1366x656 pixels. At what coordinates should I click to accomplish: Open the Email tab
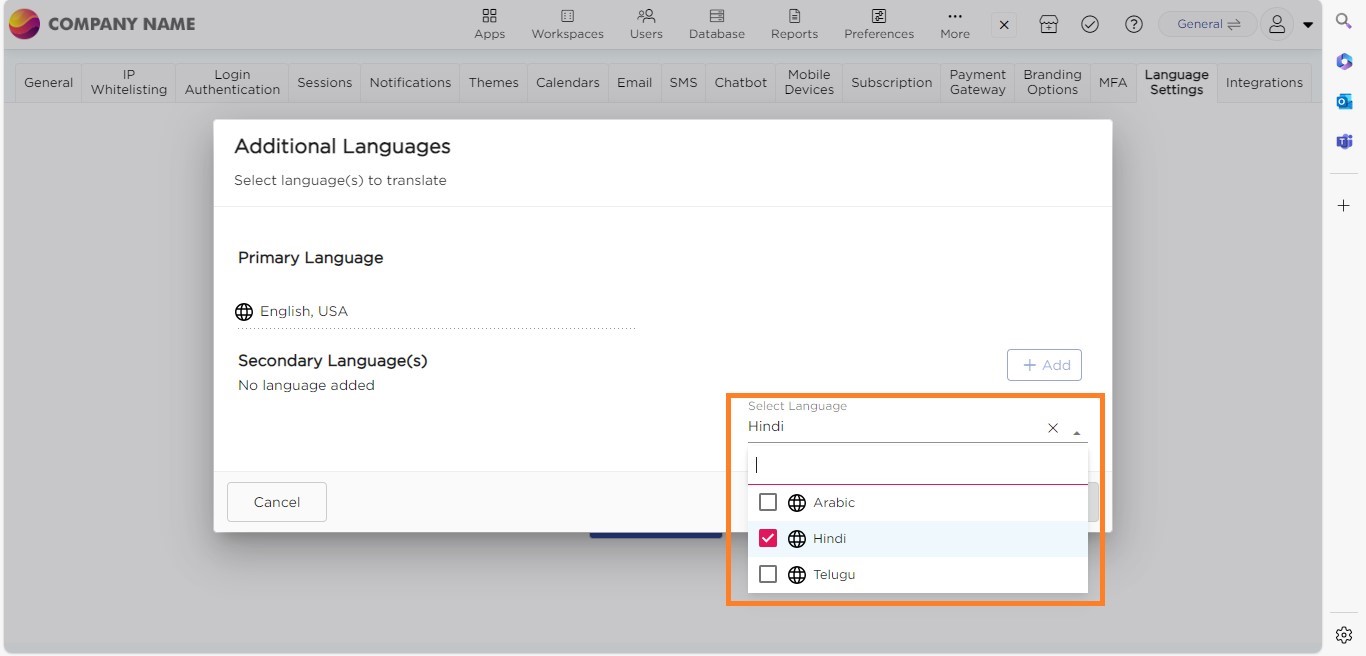[634, 82]
